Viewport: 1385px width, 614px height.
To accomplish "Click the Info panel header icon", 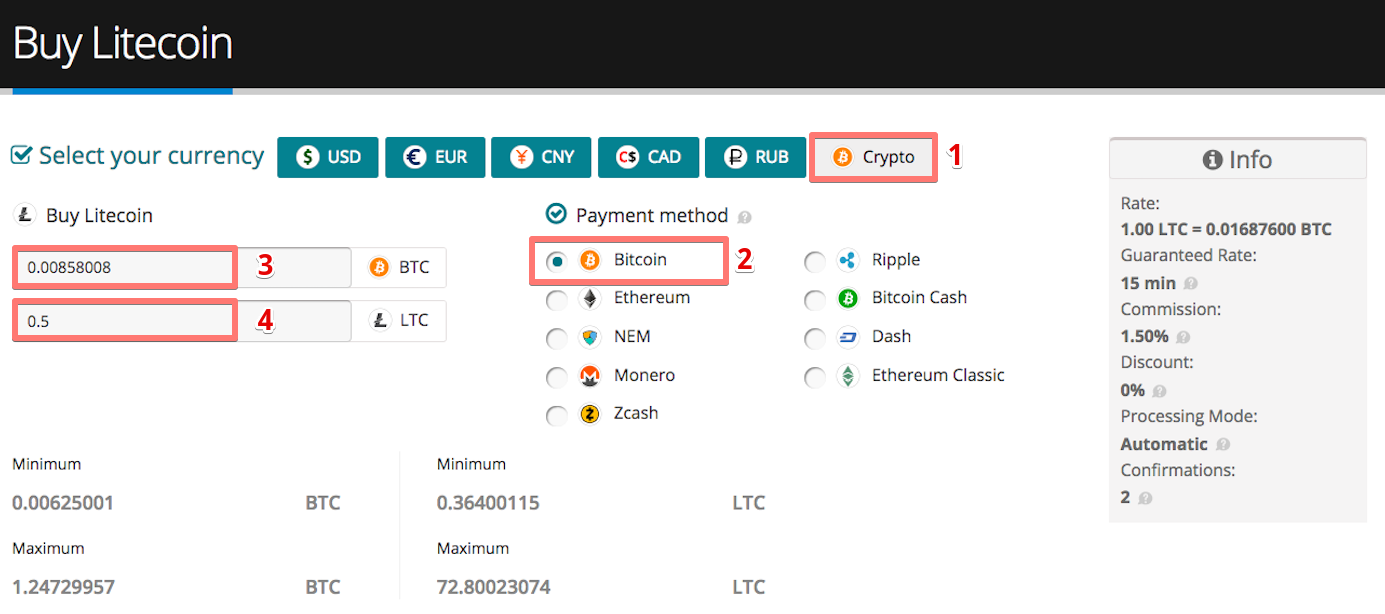I will (1213, 160).
